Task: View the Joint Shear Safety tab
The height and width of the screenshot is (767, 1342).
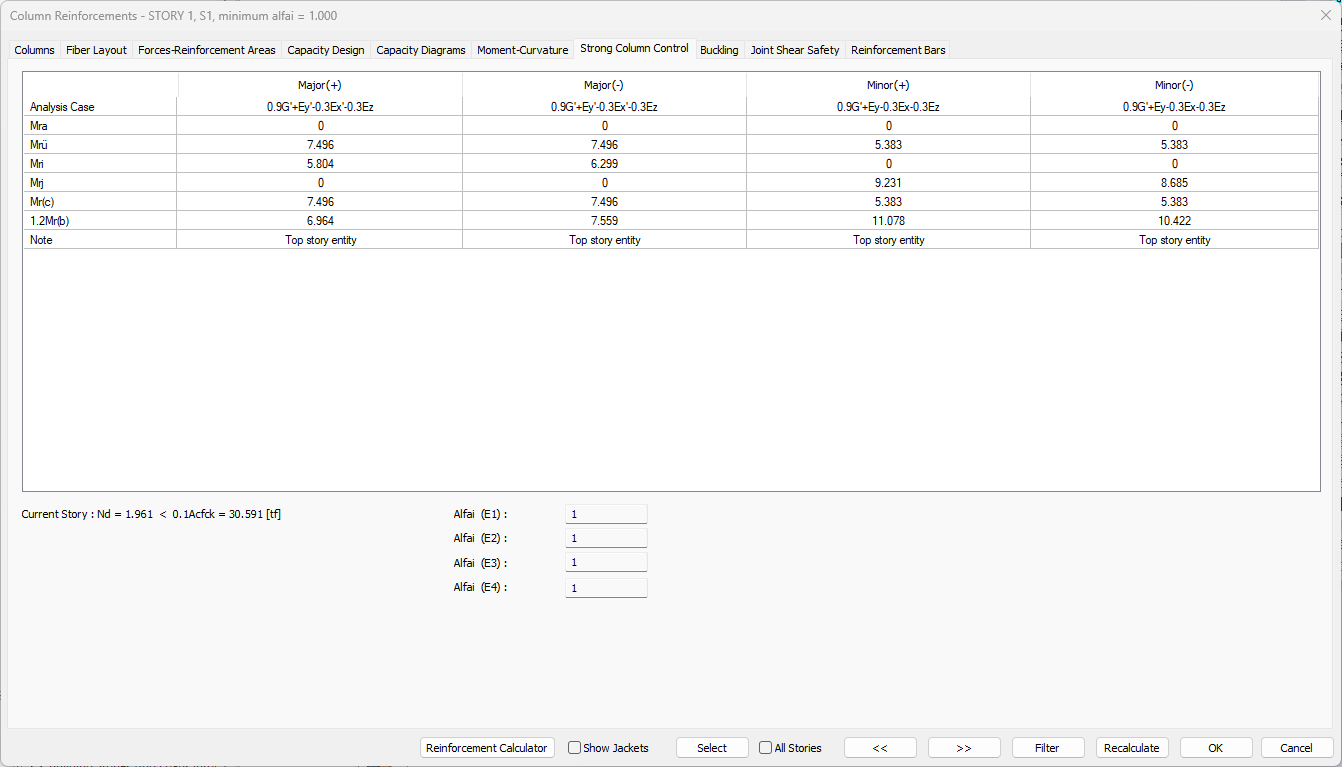Action: pyautogui.click(x=795, y=50)
